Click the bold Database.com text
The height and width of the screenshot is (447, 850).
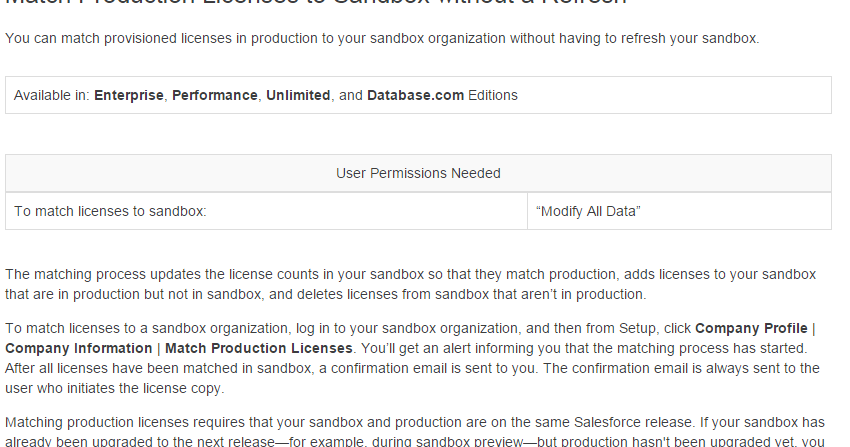(415, 96)
